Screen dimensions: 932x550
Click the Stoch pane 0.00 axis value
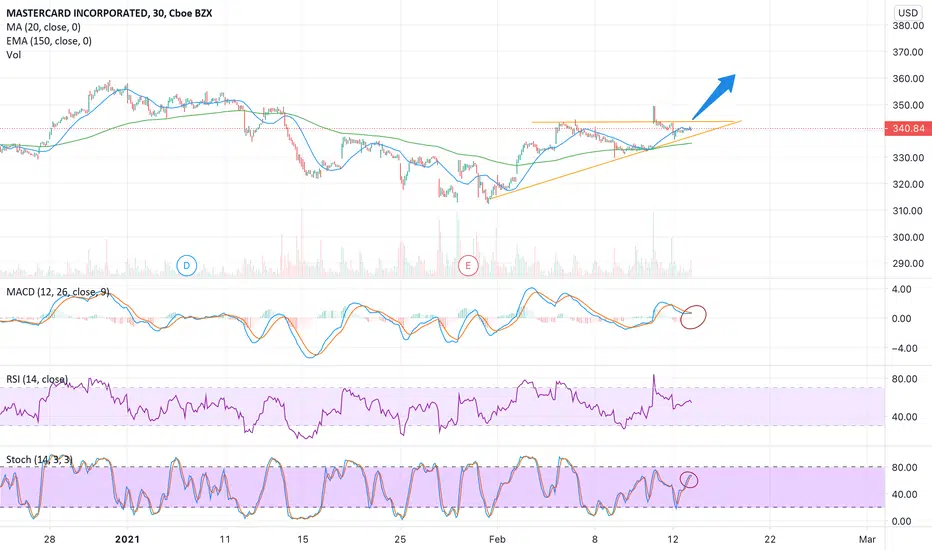point(902,521)
